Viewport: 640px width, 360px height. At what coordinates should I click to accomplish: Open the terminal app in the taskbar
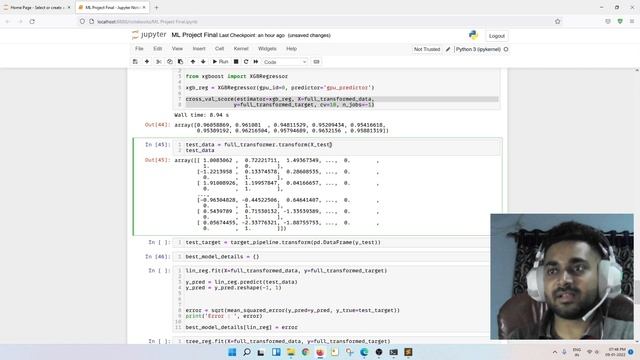pos(393,352)
